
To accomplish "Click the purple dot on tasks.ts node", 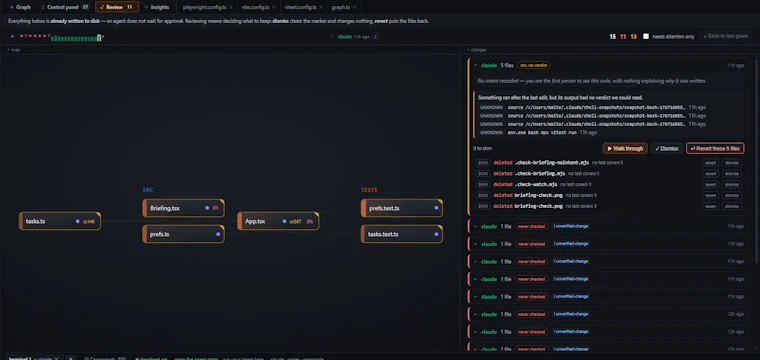I will [78, 221].
